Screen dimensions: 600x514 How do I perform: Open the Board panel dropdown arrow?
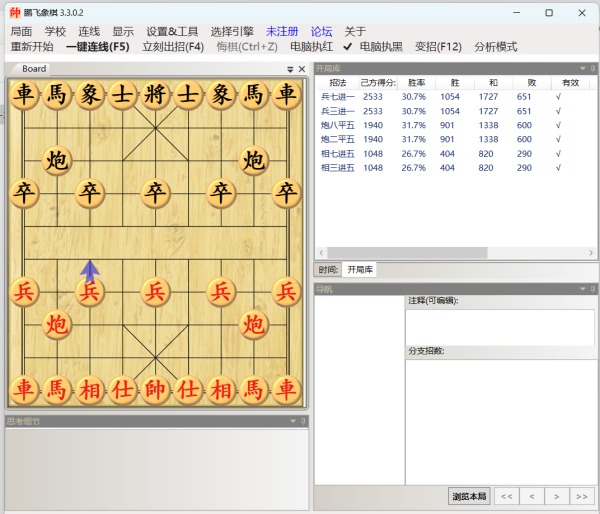coord(290,69)
